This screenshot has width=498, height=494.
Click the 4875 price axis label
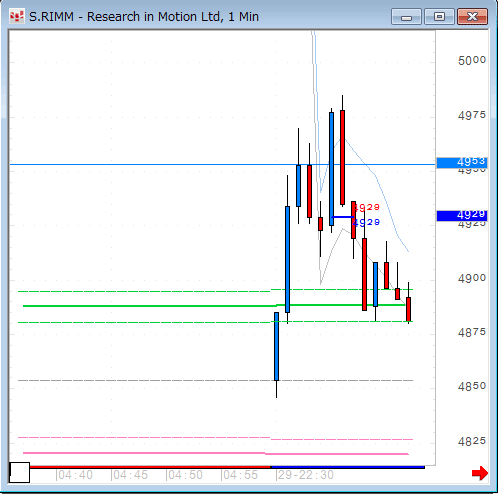point(472,332)
